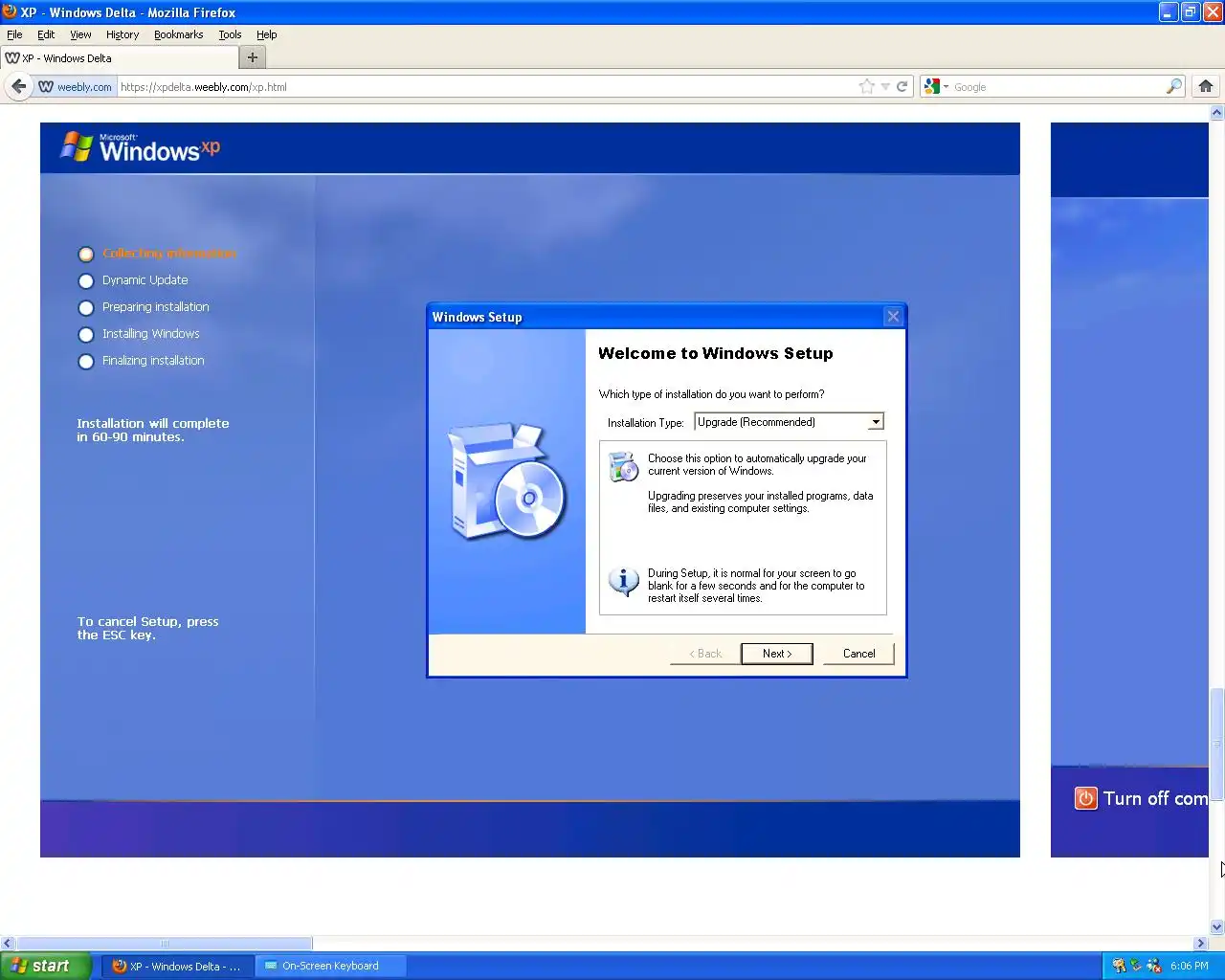Open the Windows Start menu
This screenshot has height=980, width=1225.
[x=46, y=966]
